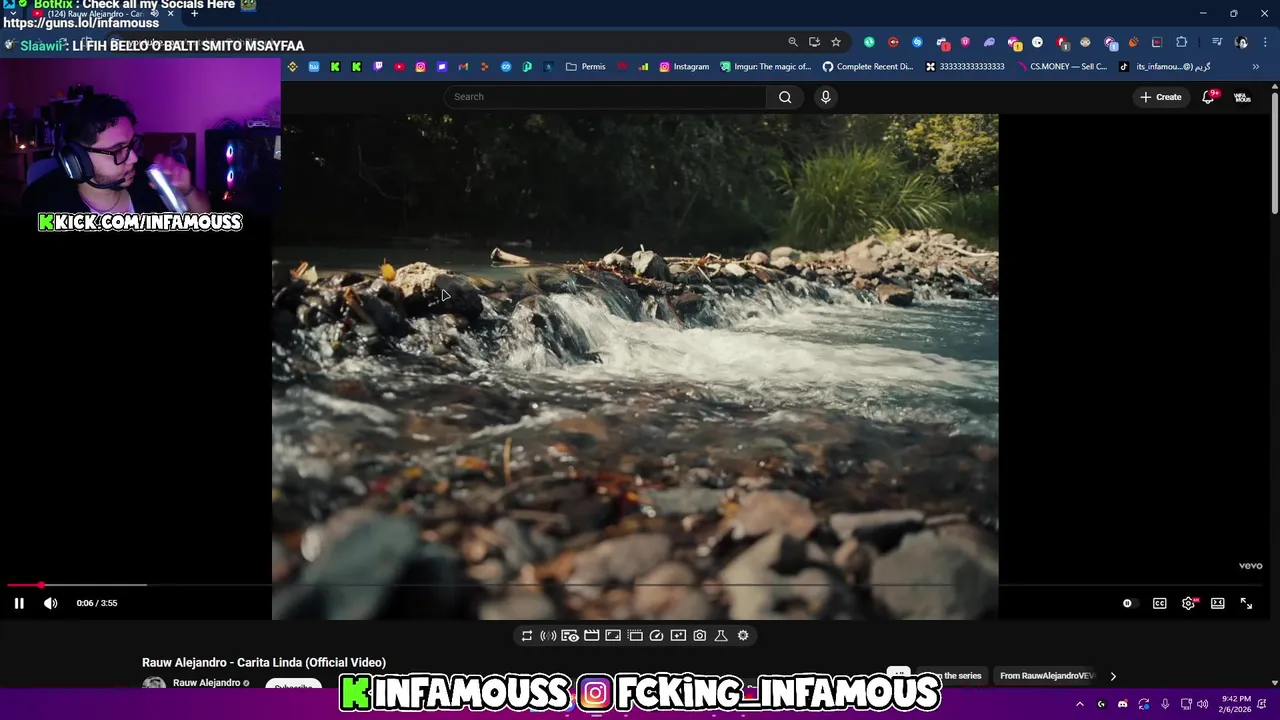Screen dimensions: 1280x720
Task: Select the From RauwAlejandroVEVO chip
Action: [1047, 676]
